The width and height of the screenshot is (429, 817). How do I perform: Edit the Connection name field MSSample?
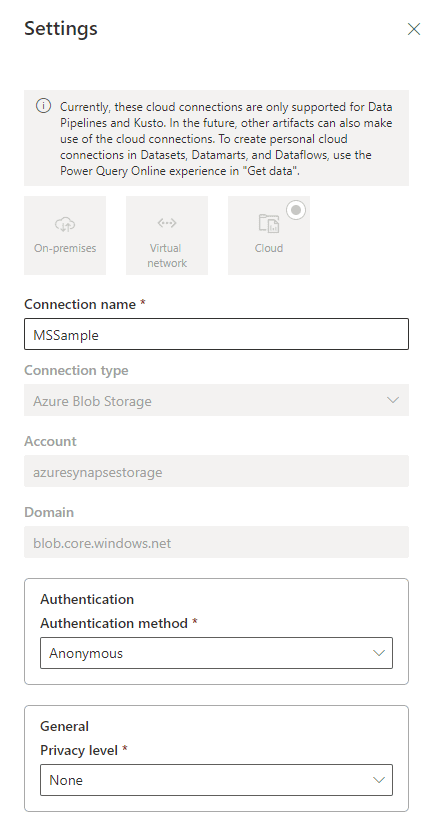(216, 334)
